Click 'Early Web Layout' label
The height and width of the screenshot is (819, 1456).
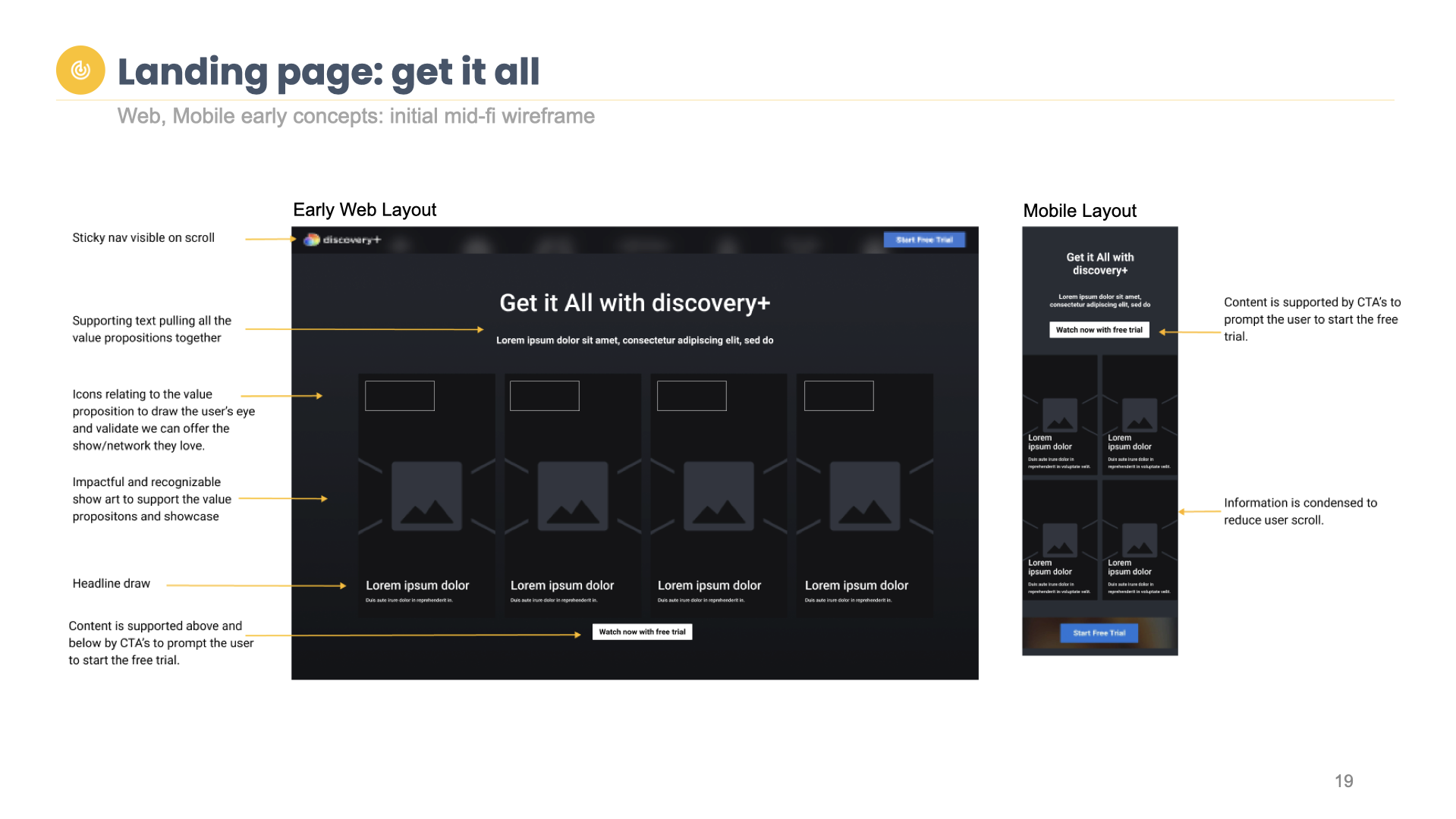click(365, 210)
